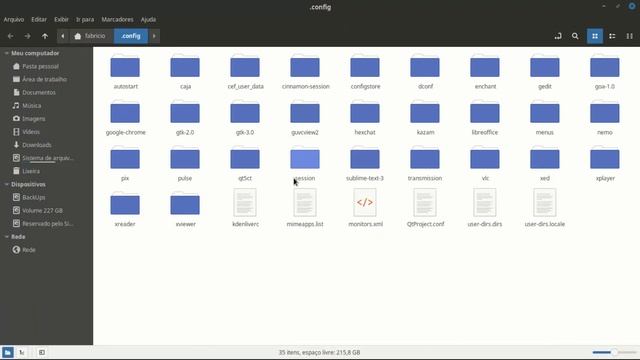Select the cinnamon-session folder
This screenshot has height=360, width=640.
coord(305,72)
